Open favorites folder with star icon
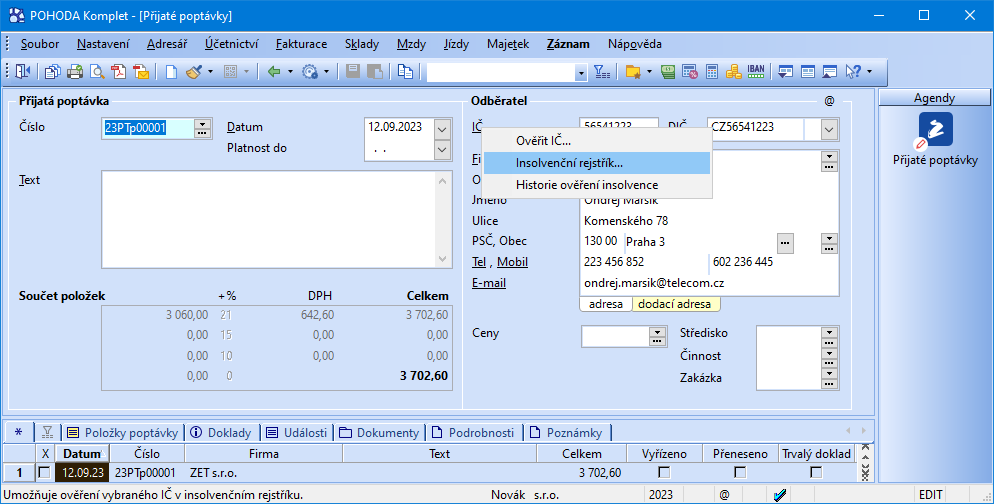Screen dimensions: 994x504 633,72
